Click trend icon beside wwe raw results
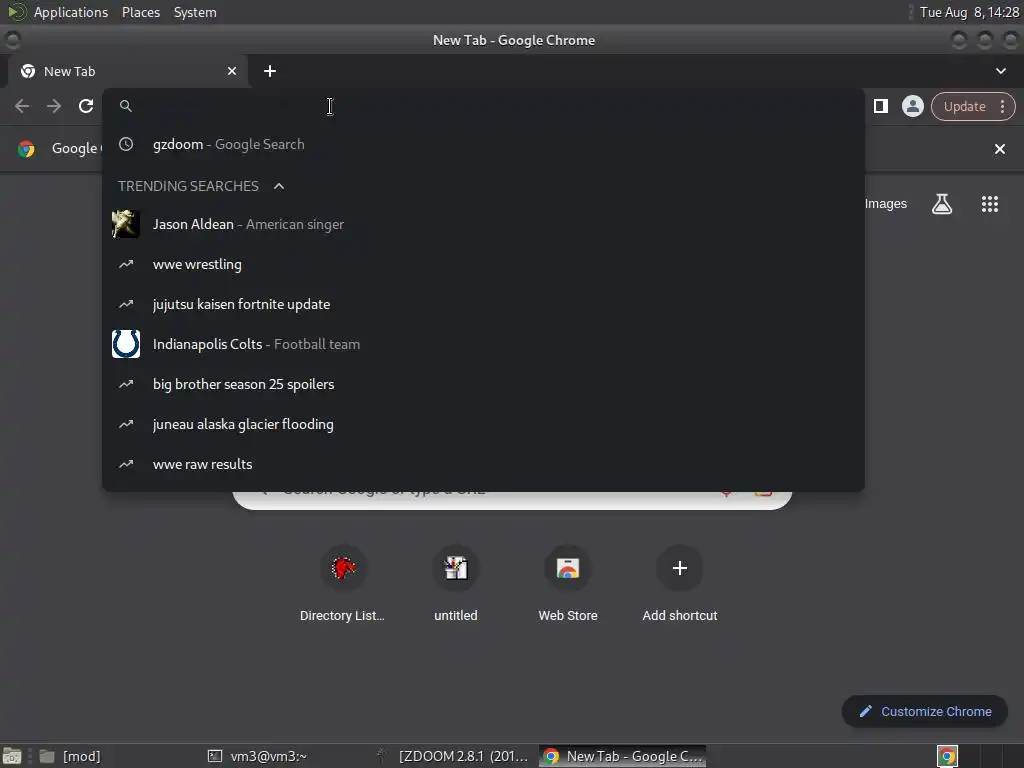Screen dimensions: 1024x768 pyautogui.click(x=126, y=464)
